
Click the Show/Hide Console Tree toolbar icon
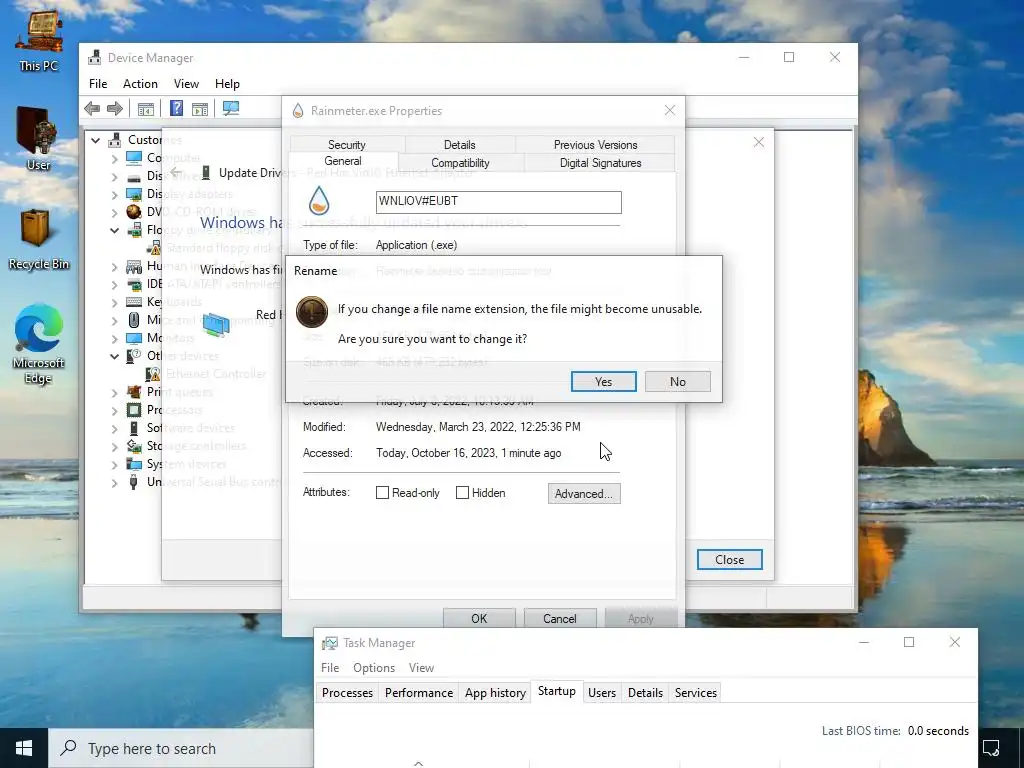[146, 108]
